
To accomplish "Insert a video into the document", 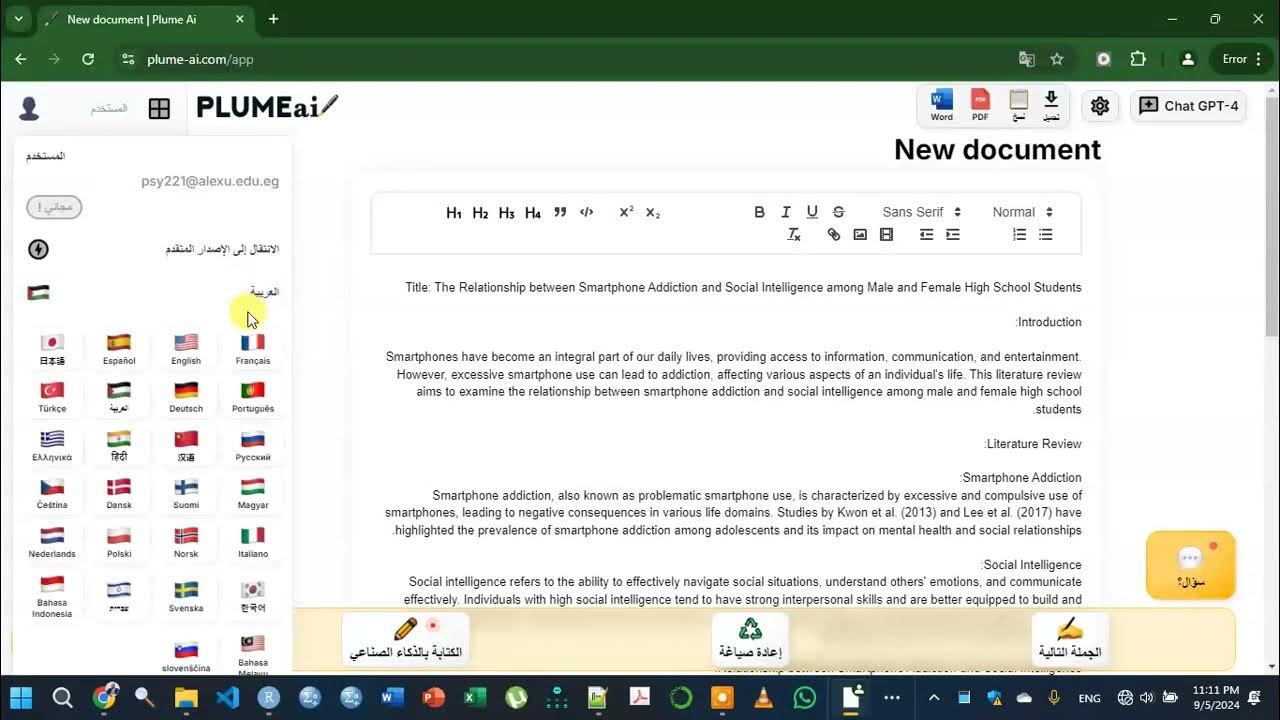I will click(x=886, y=235).
